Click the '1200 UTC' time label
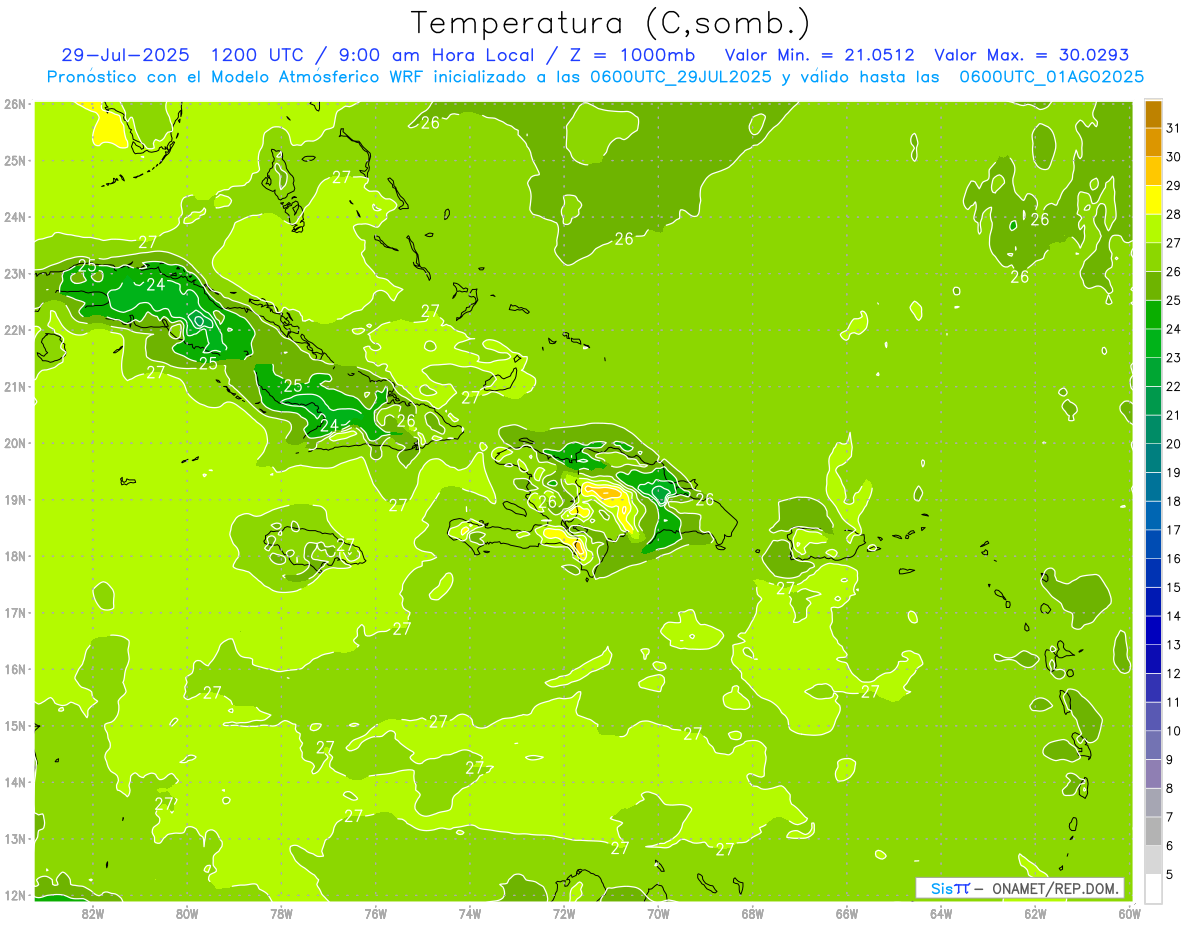 [x=258, y=55]
